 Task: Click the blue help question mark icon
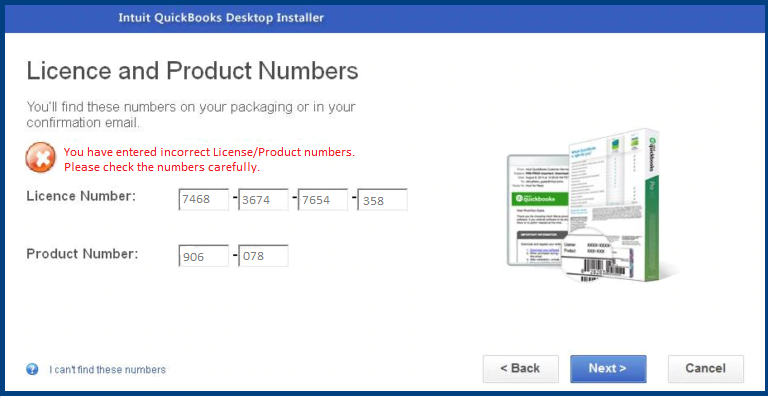[32, 369]
